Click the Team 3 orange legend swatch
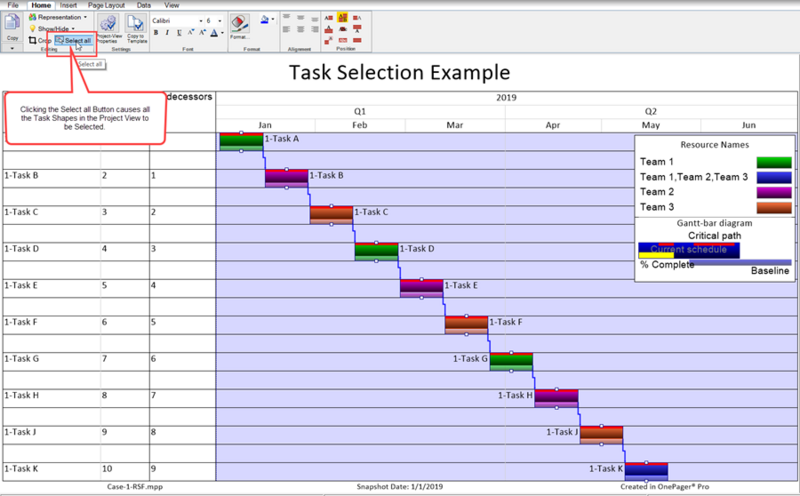The width and height of the screenshot is (800, 496). [x=774, y=207]
